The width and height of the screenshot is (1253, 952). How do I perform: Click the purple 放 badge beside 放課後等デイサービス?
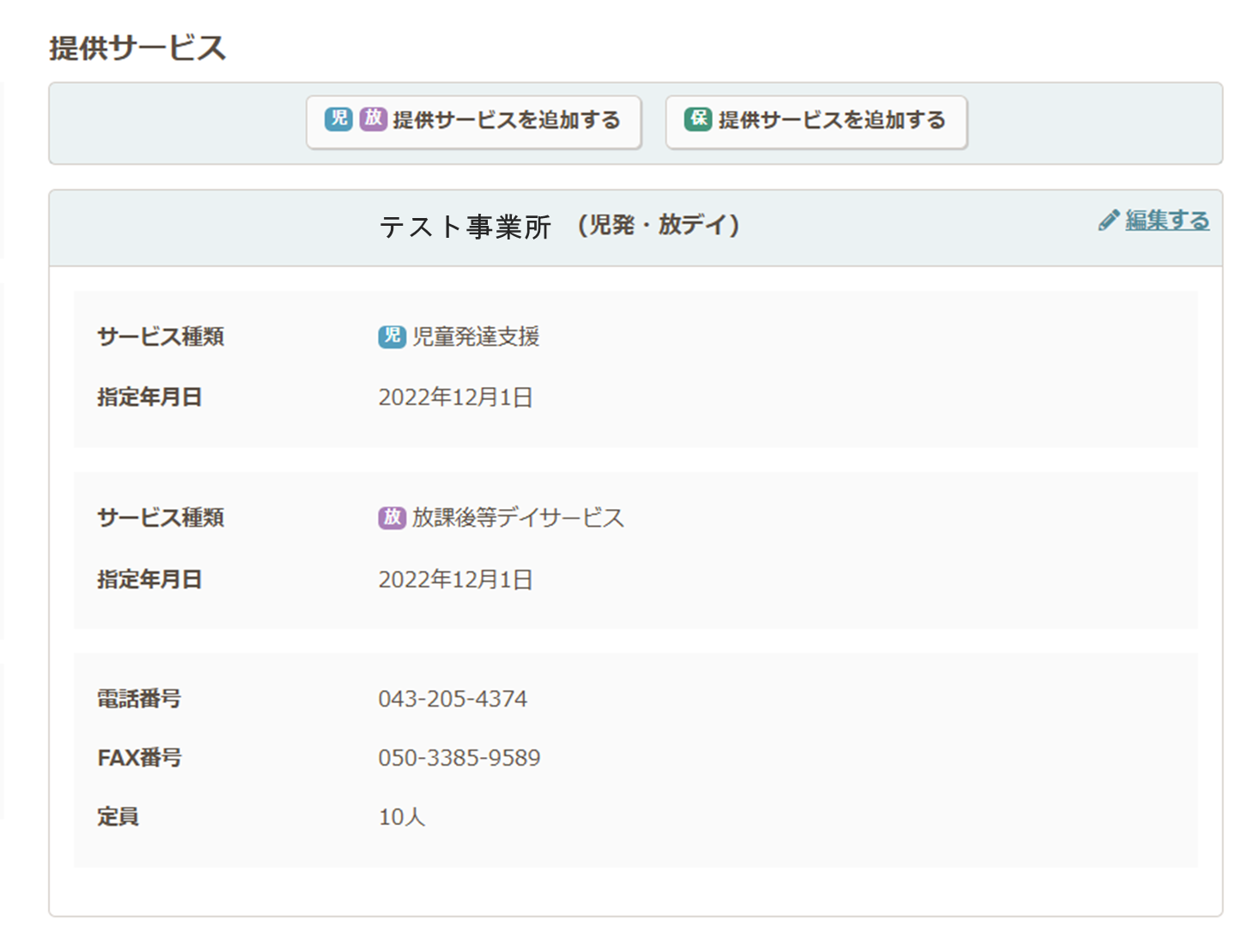pyautogui.click(x=392, y=517)
